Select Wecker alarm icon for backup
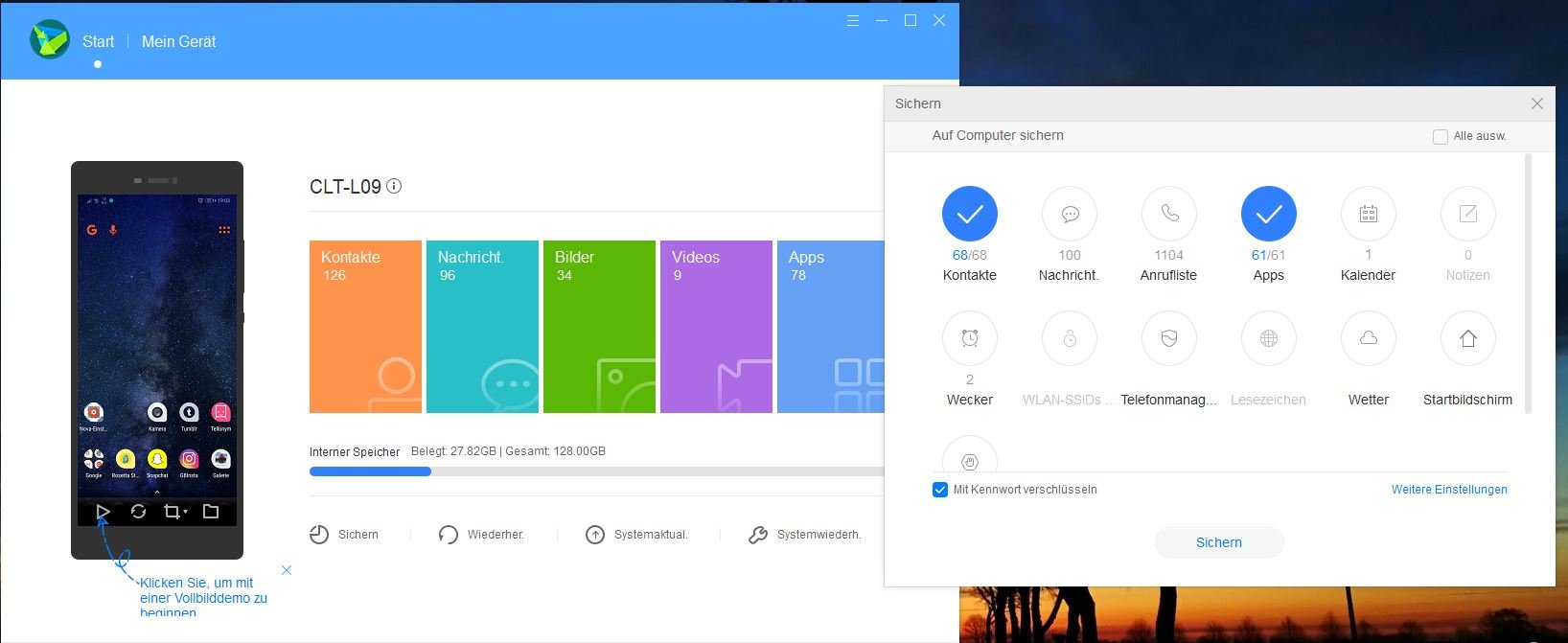The height and width of the screenshot is (643, 1568). [970, 338]
